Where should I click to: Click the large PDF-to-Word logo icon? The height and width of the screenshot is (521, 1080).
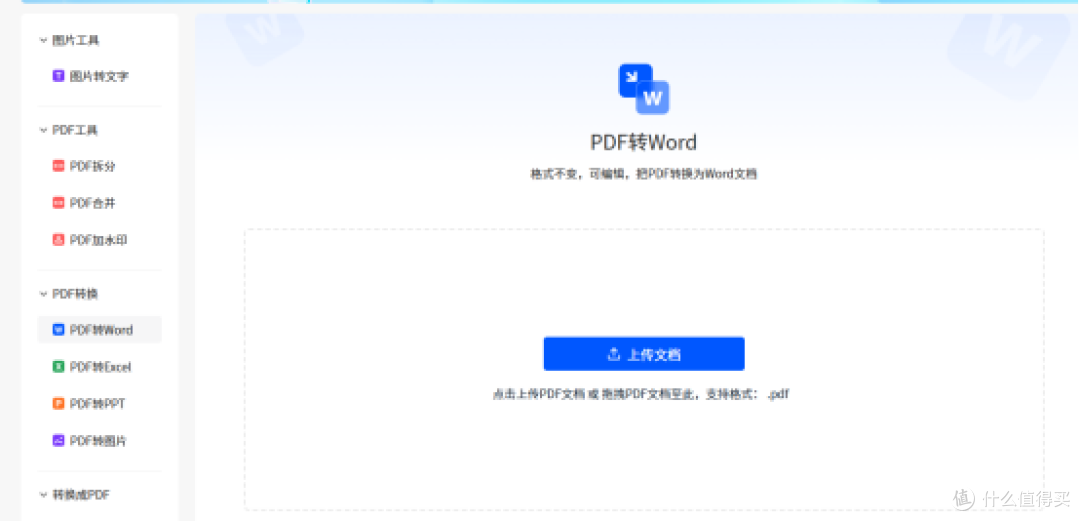pos(644,89)
